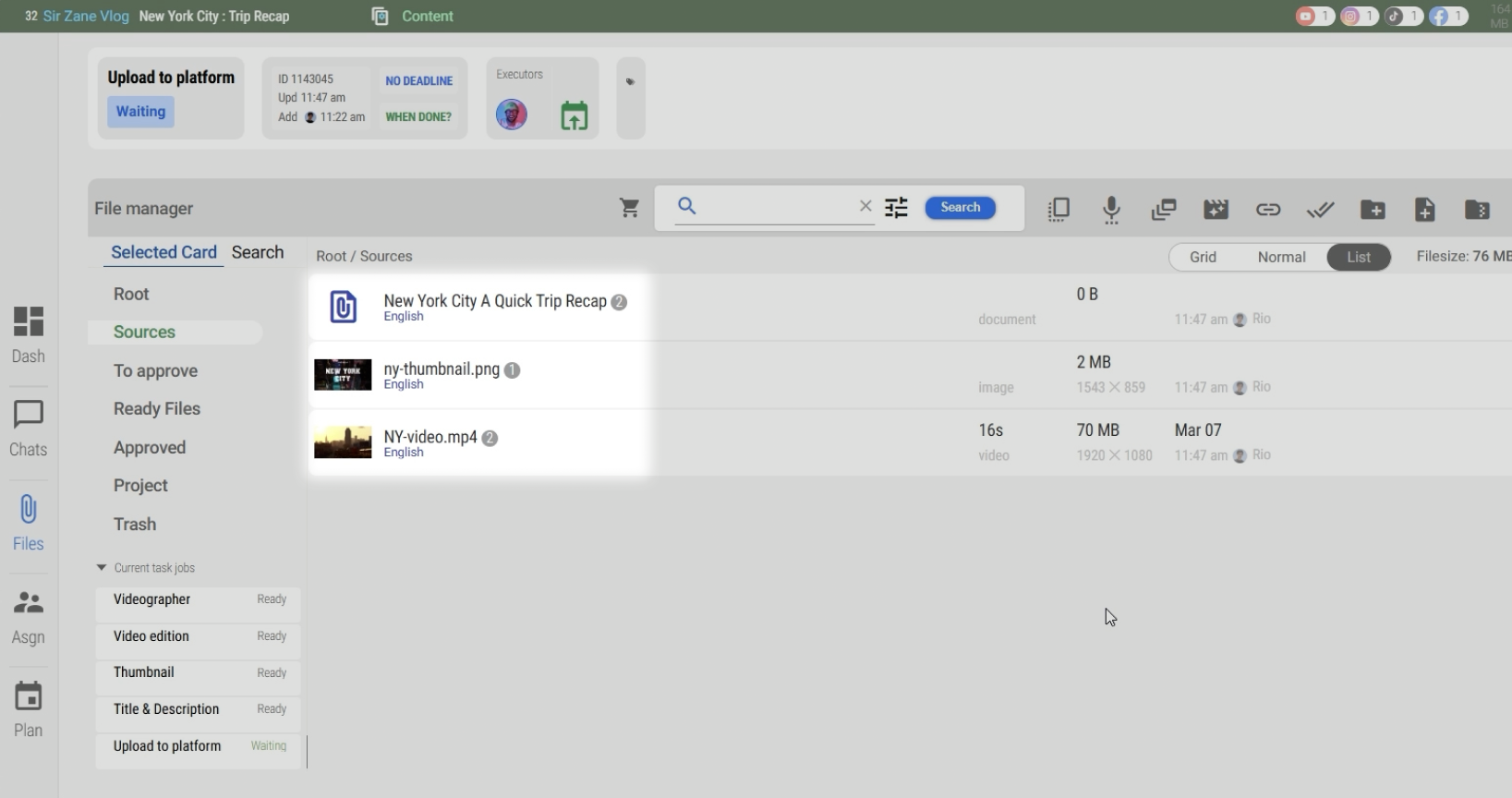Click the AI movie clapper icon
1512x798 pixels.
click(1216, 210)
